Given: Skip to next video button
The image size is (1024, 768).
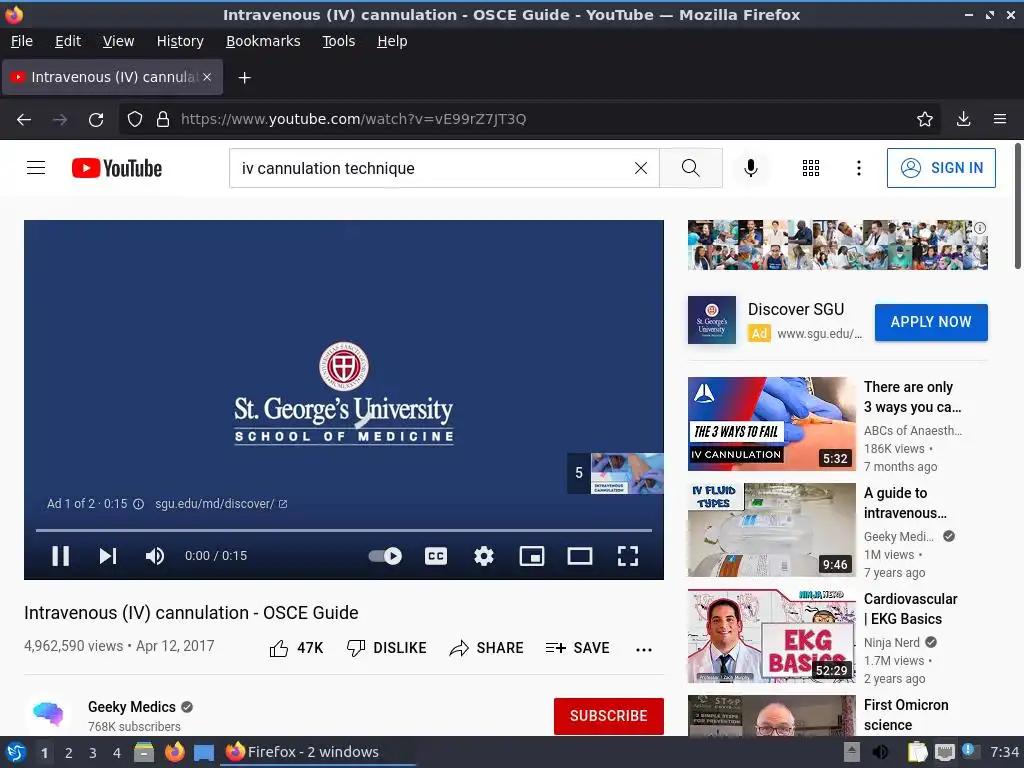Looking at the screenshot, I should point(108,556).
